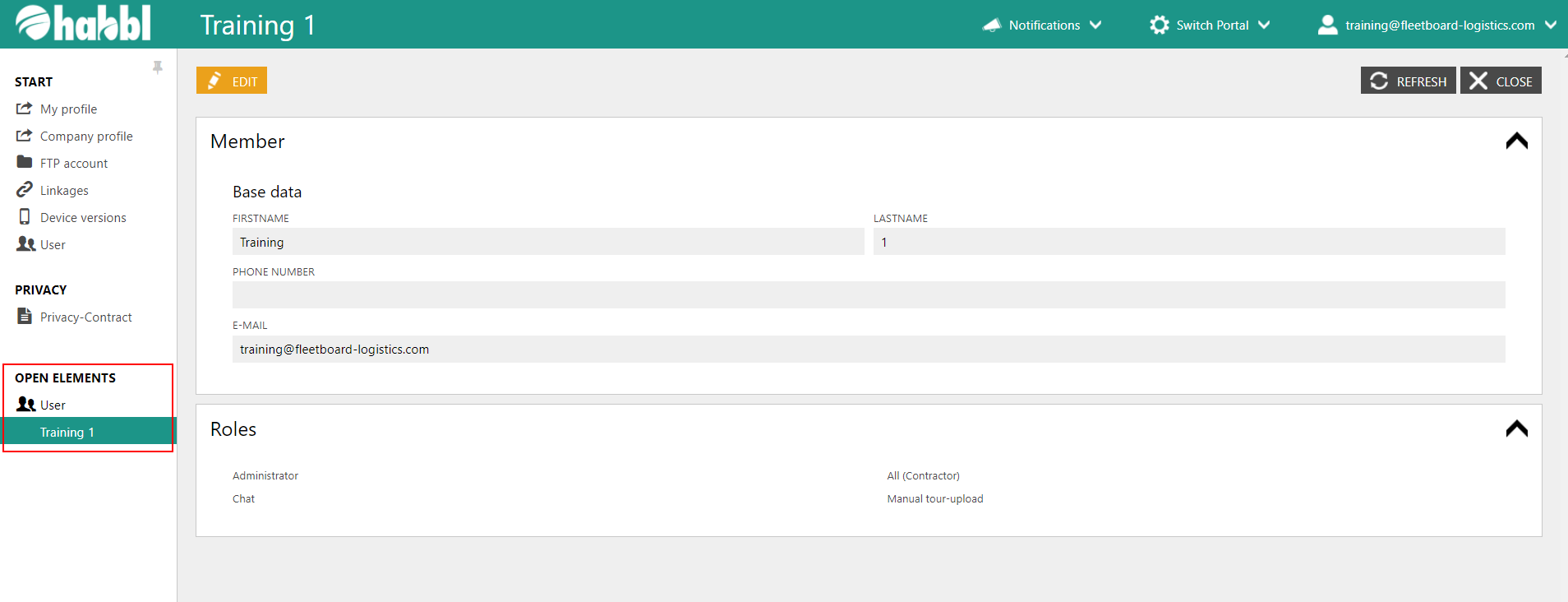Image resolution: width=1568 pixels, height=602 pixels.
Task: Collapse the Member section
Action: tap(1516, 141)
